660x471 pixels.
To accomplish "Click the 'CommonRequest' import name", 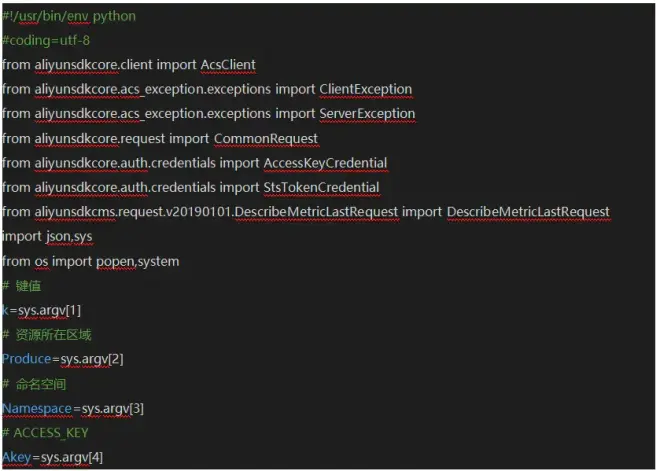I will pos(266,138).
